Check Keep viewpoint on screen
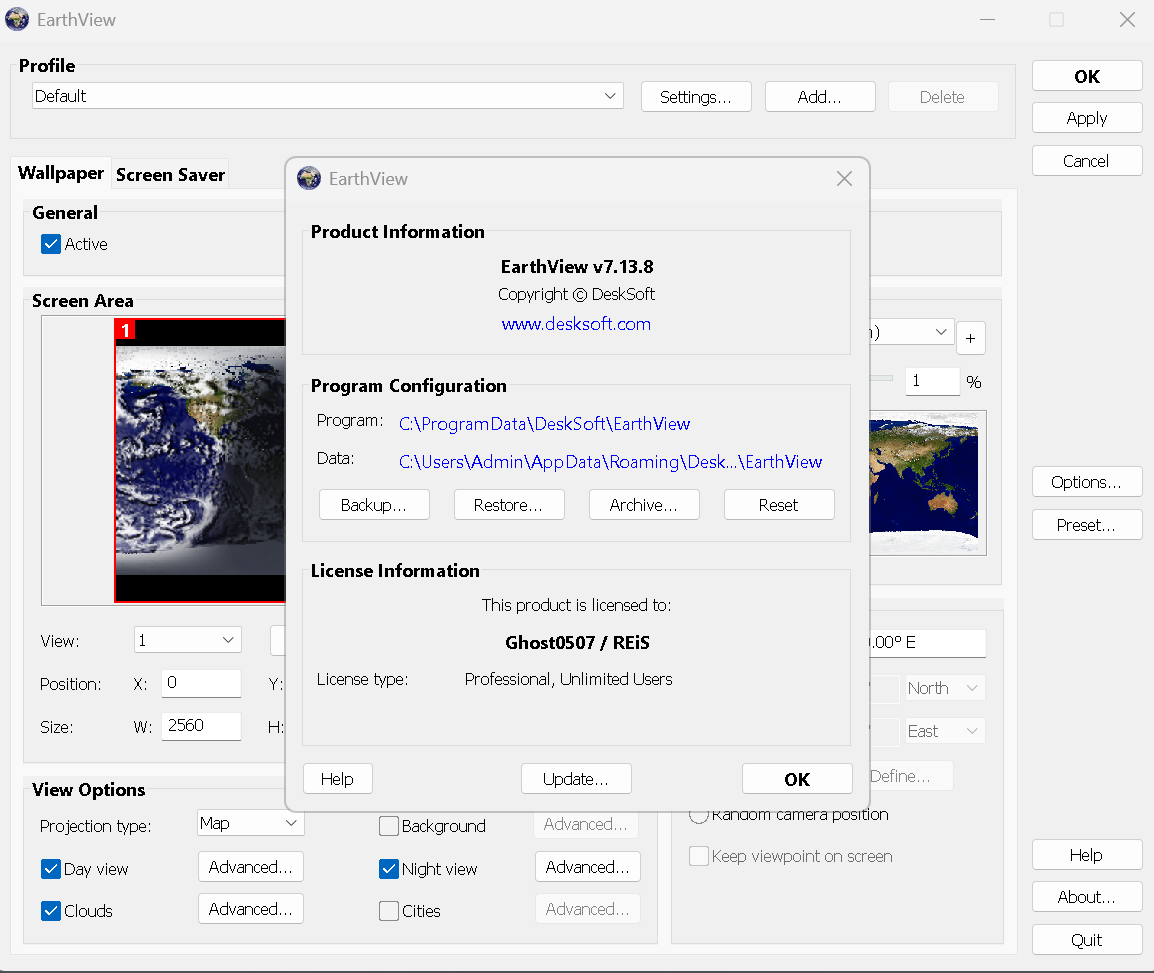This screenshot has height=973, width=1154. pos(698,856)
